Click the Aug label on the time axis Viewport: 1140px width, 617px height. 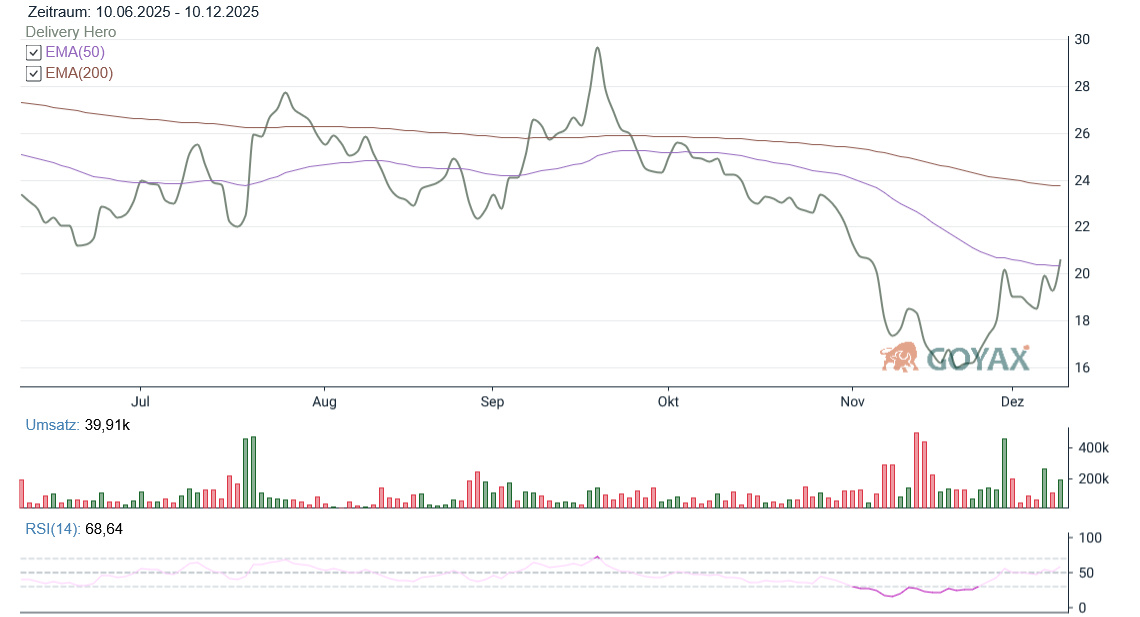point(324,402)
